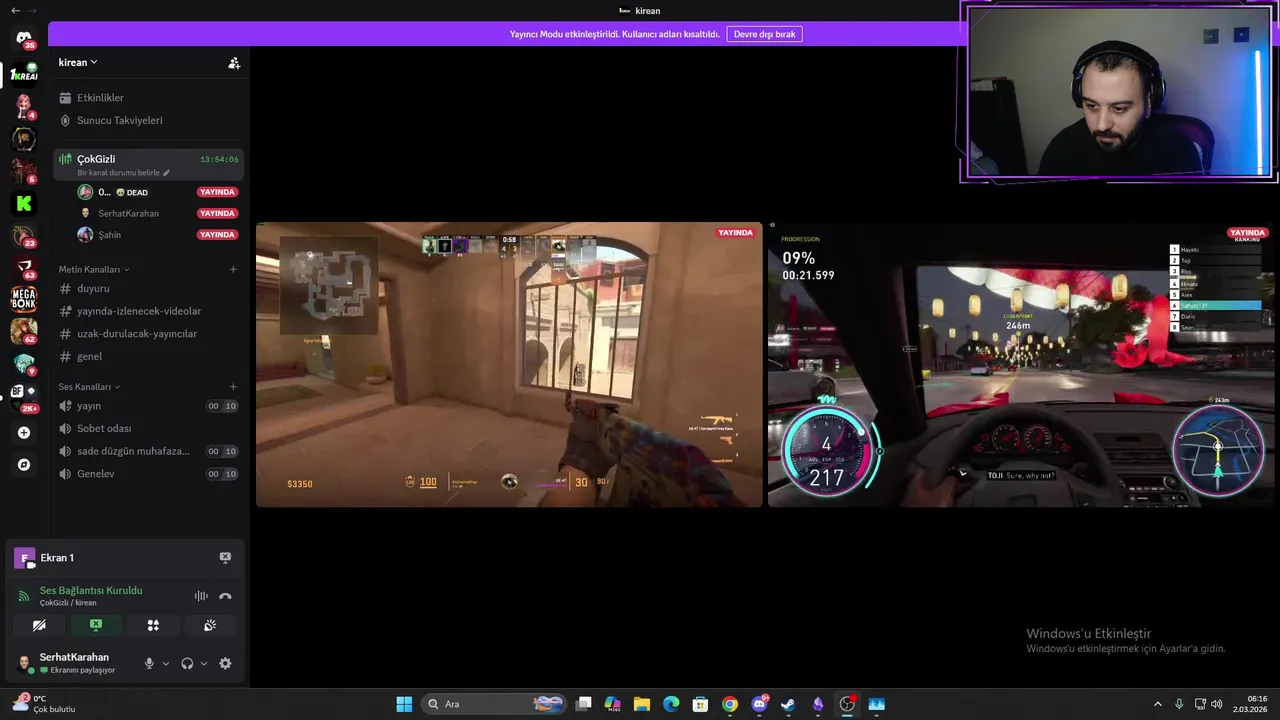The image size is (1280, 720).
Task: Open the soundboard button in voice panel
Action: point(210,625)
